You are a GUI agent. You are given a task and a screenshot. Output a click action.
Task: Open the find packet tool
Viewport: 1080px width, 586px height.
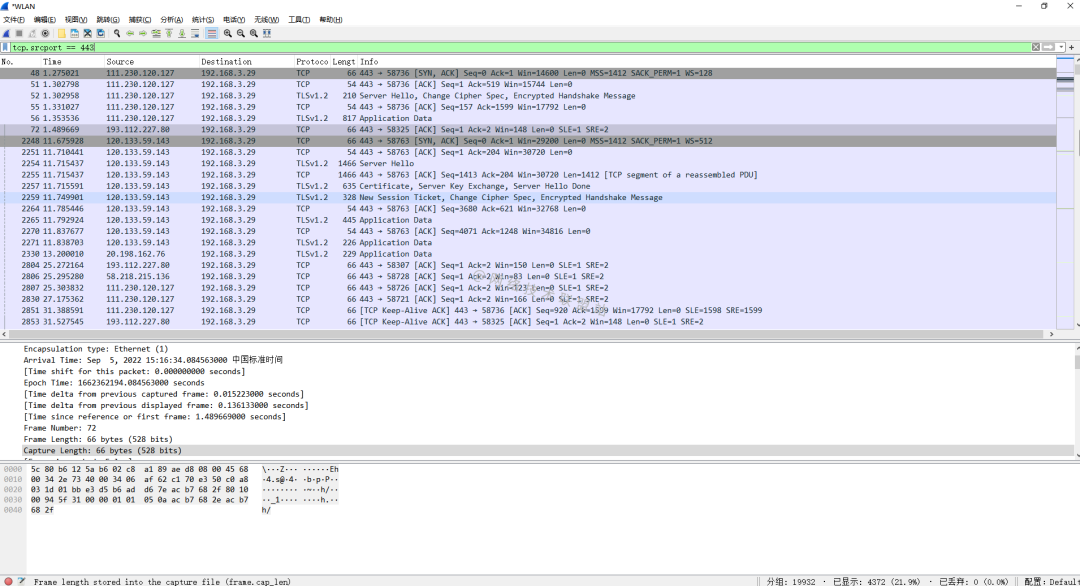click(x=117, y=33)
